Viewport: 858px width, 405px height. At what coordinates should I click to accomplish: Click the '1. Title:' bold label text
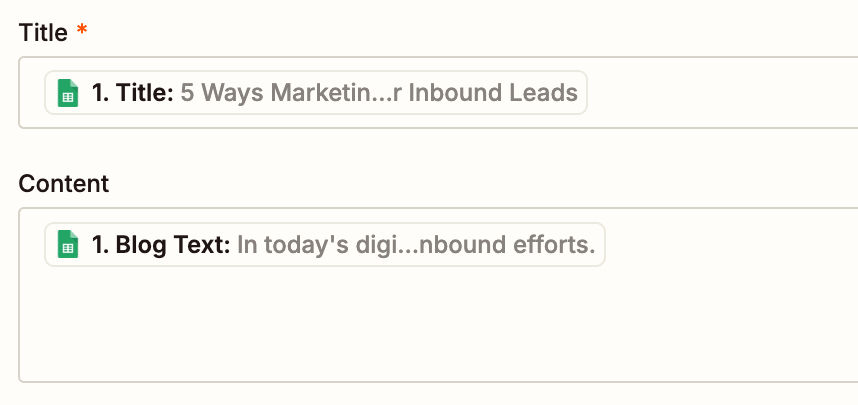click(132, 92)
